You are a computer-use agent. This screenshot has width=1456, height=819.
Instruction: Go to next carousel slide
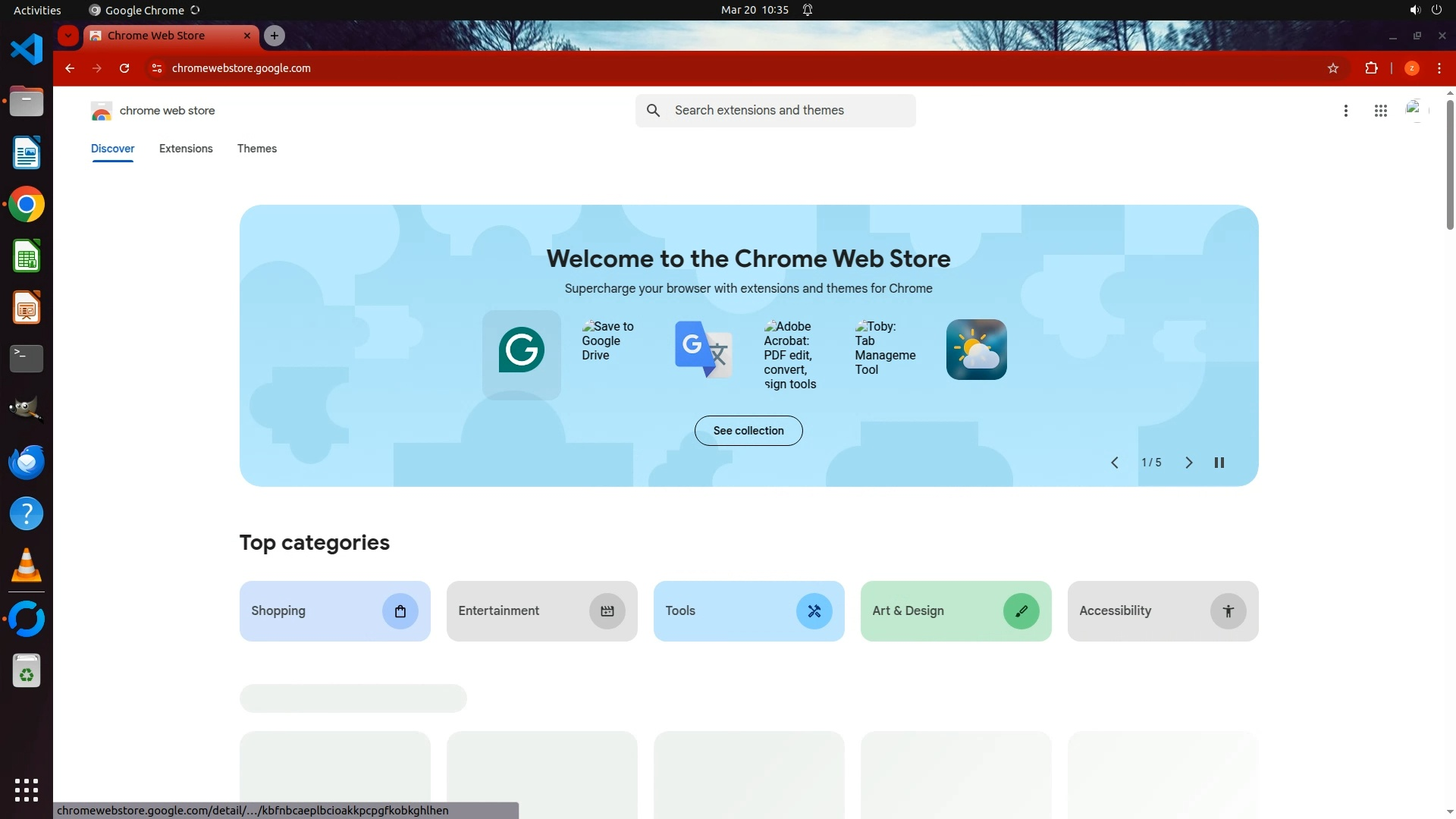(1188, 463)
